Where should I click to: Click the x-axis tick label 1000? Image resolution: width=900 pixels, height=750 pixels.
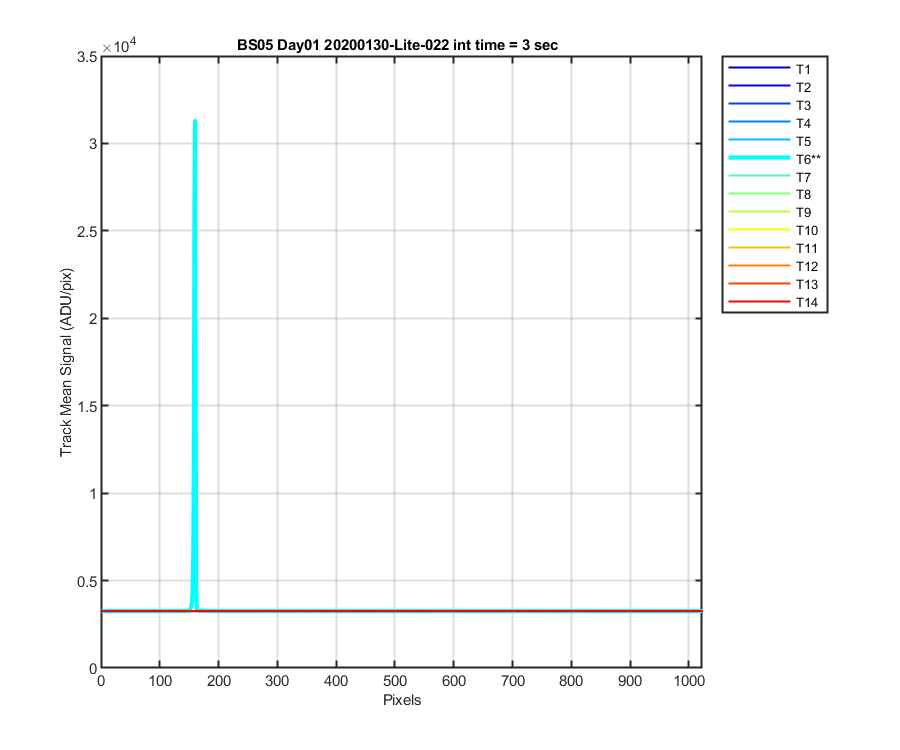point(689,681)
